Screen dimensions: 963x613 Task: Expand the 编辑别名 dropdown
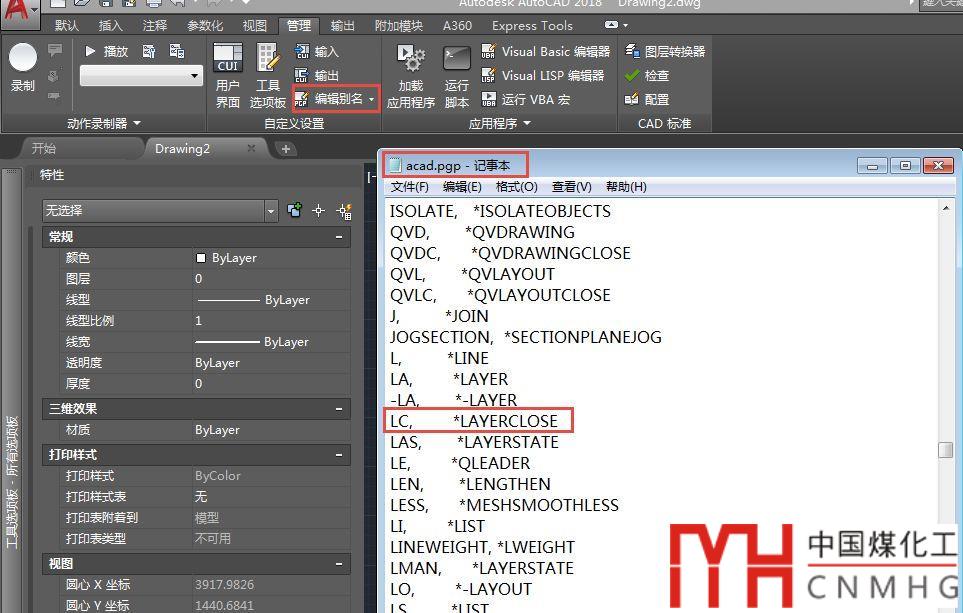pos(372,99)
